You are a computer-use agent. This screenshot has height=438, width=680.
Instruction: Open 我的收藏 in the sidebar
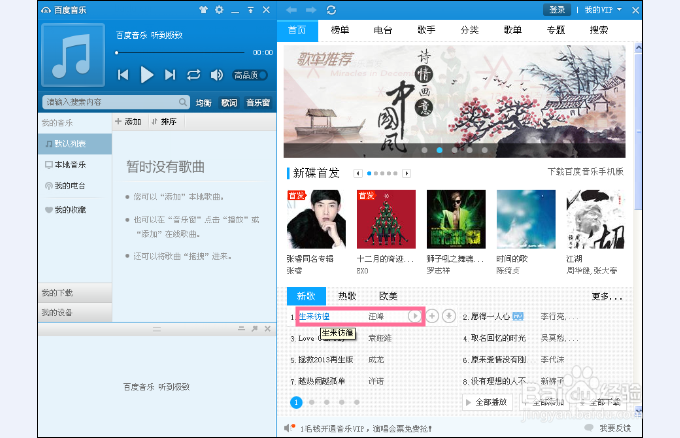click(x=75, y=209)
